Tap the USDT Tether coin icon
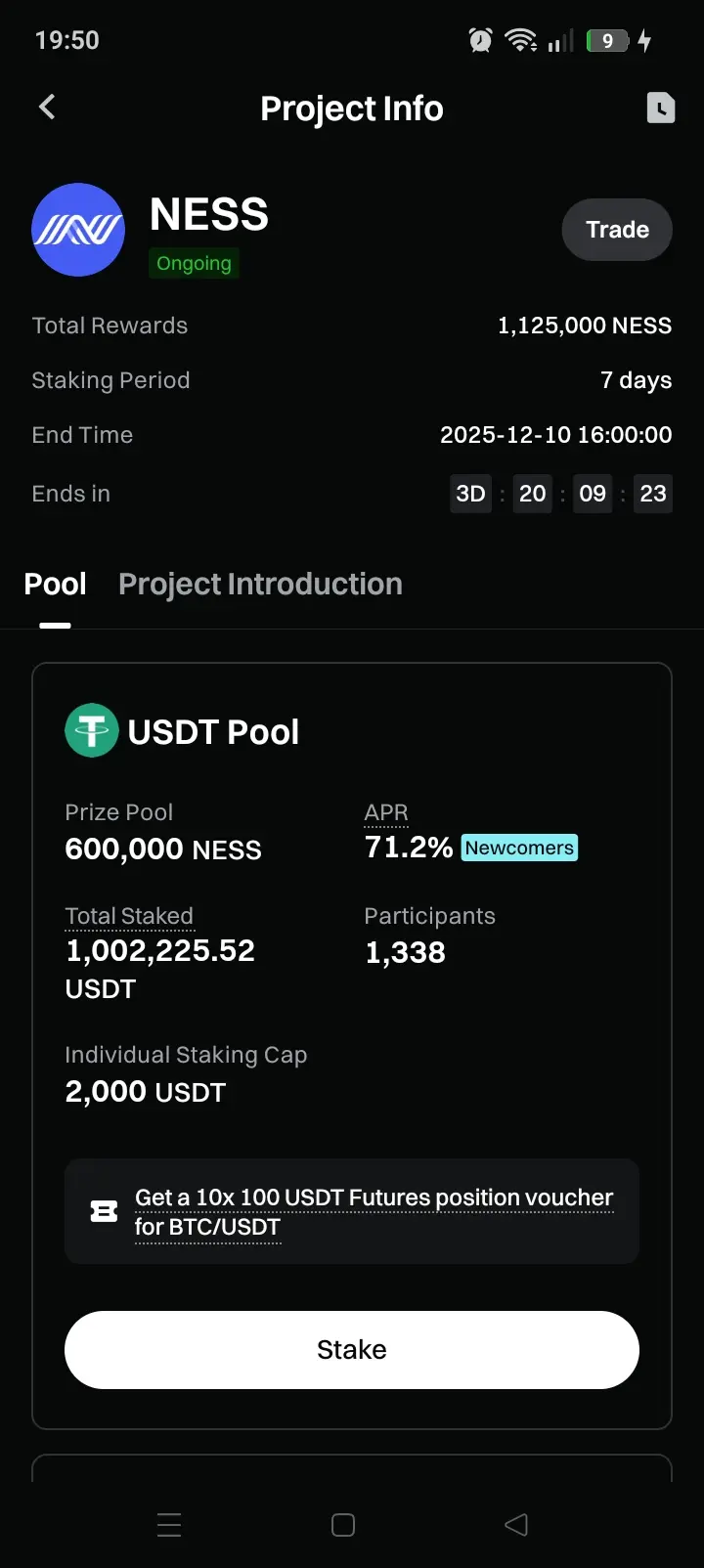This screenshot has height=1568, width=704. [91, 730]
